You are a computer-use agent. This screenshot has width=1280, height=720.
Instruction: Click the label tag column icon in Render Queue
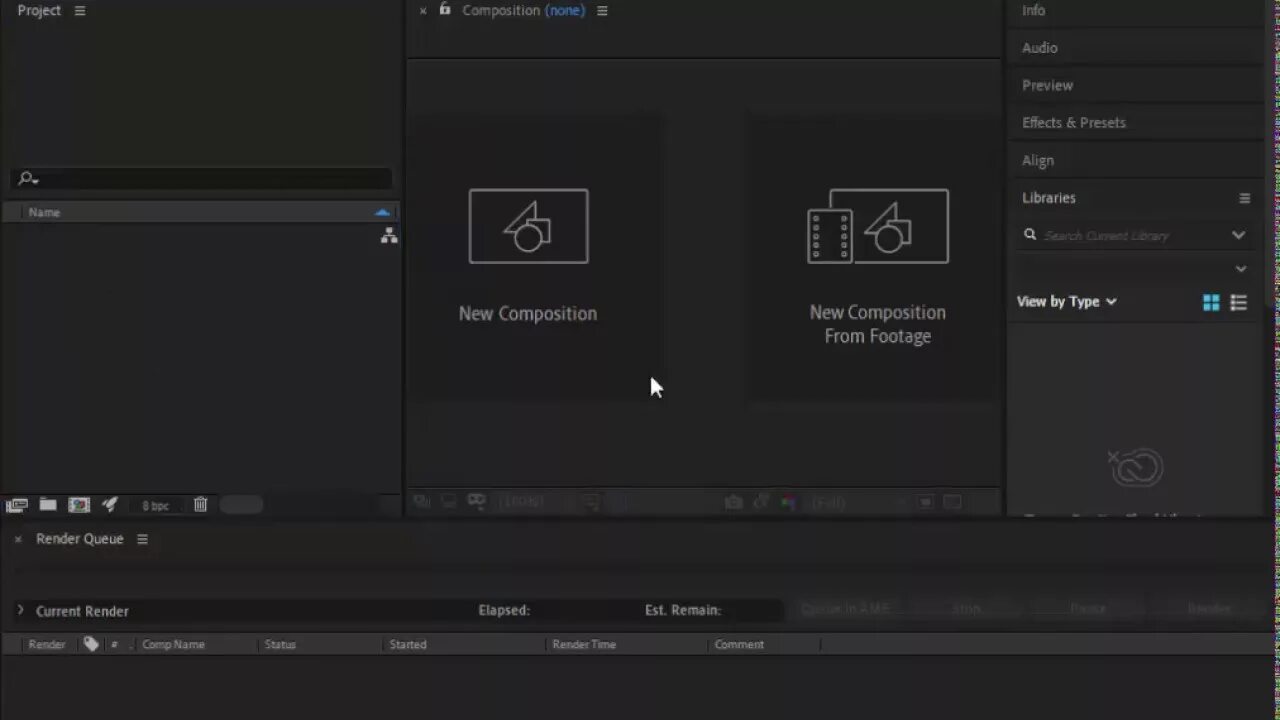tap(91, 644)
